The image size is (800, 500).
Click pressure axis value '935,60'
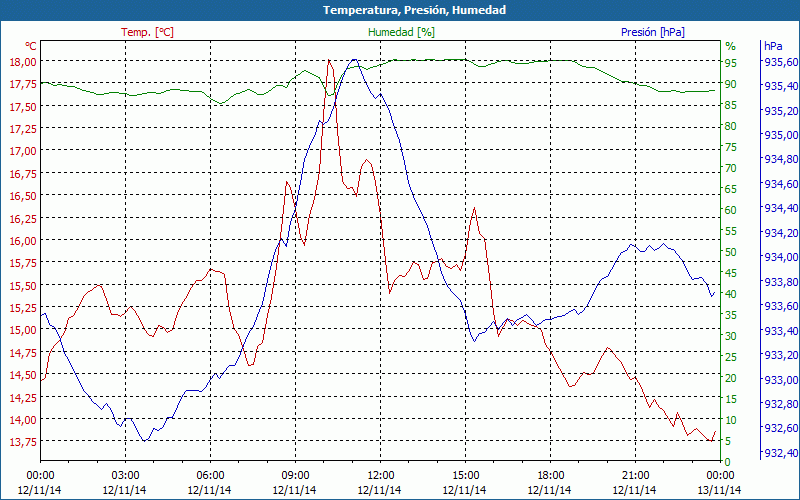tap(781, 61)
